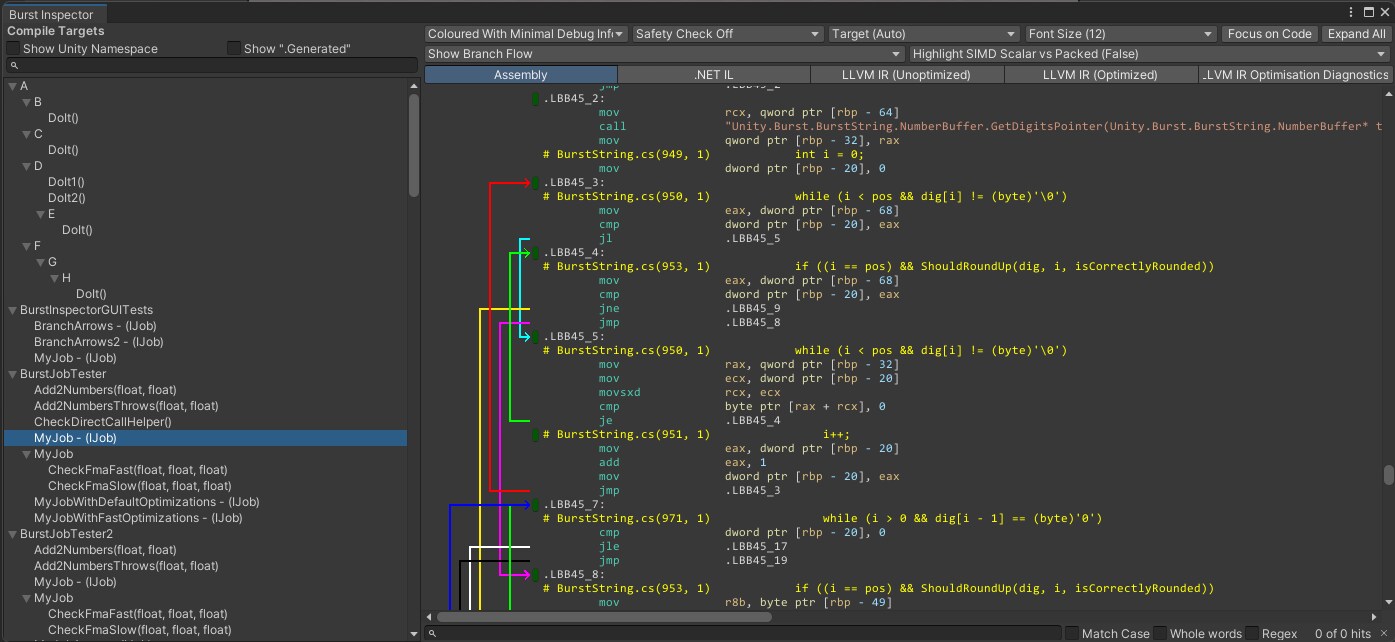Click the Compile Targets search field

pos(210,65)
